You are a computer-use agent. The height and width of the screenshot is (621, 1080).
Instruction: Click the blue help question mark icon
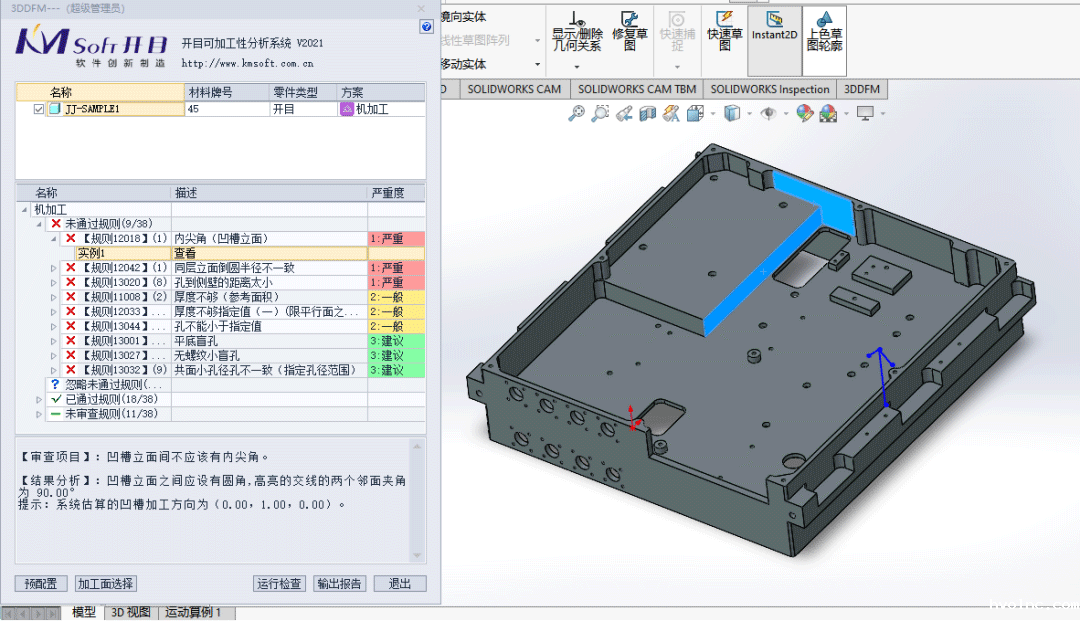coord(426,27)
